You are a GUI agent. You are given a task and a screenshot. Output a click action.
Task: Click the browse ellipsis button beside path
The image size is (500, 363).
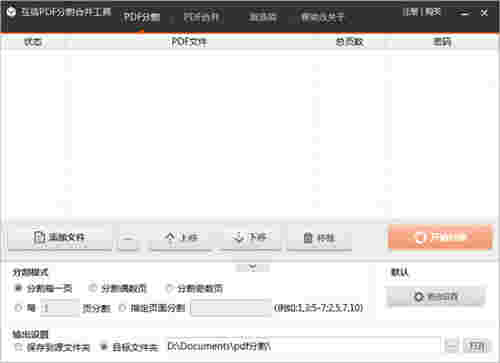coord(452,347)
